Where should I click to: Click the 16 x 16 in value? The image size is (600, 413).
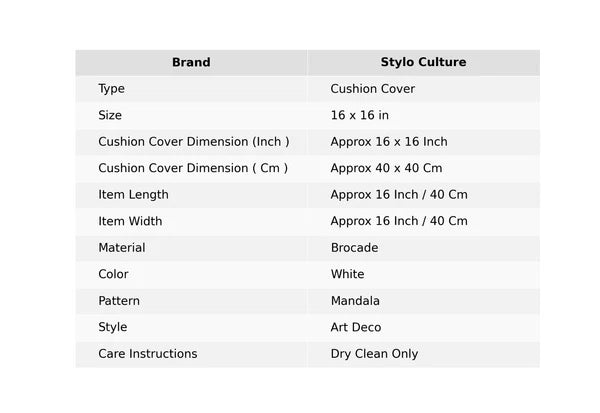click(x=359, y=115)
